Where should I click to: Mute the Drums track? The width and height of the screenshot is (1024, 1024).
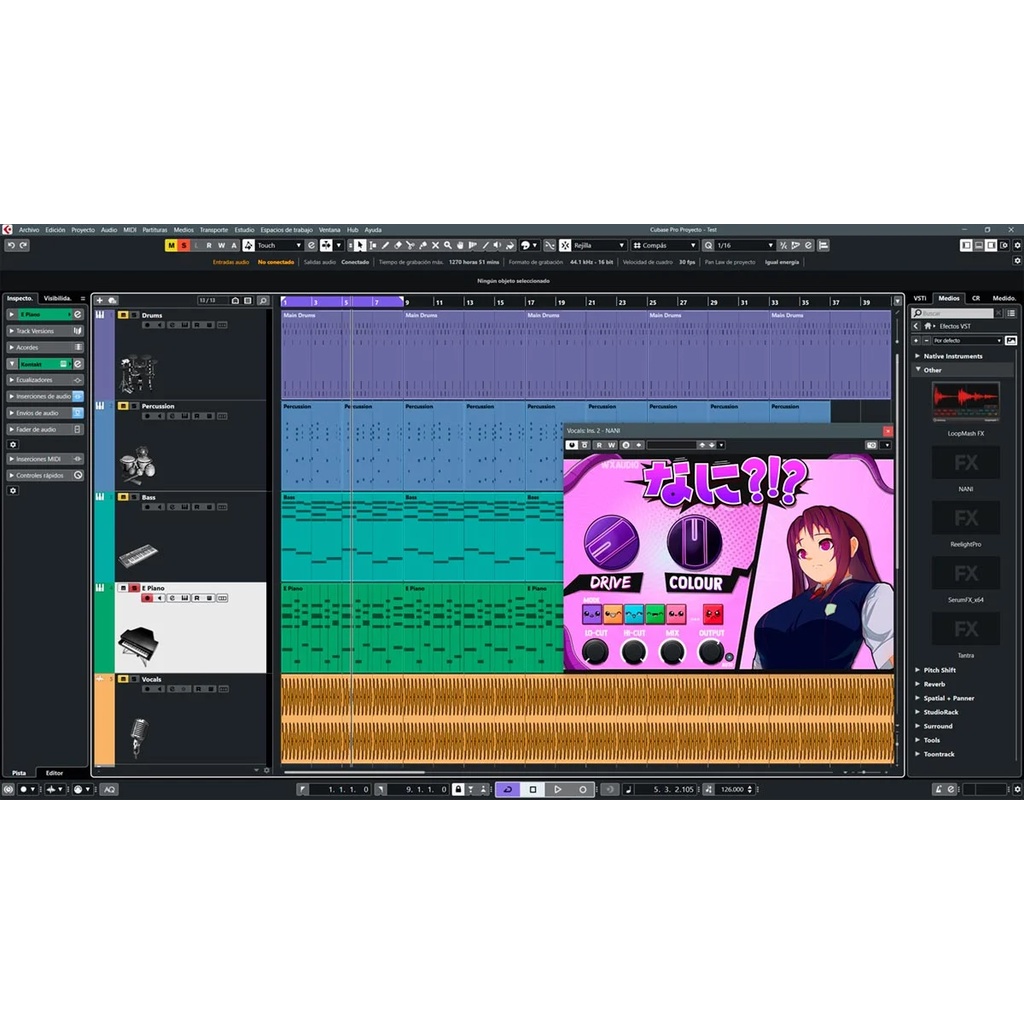coord(123,315)
